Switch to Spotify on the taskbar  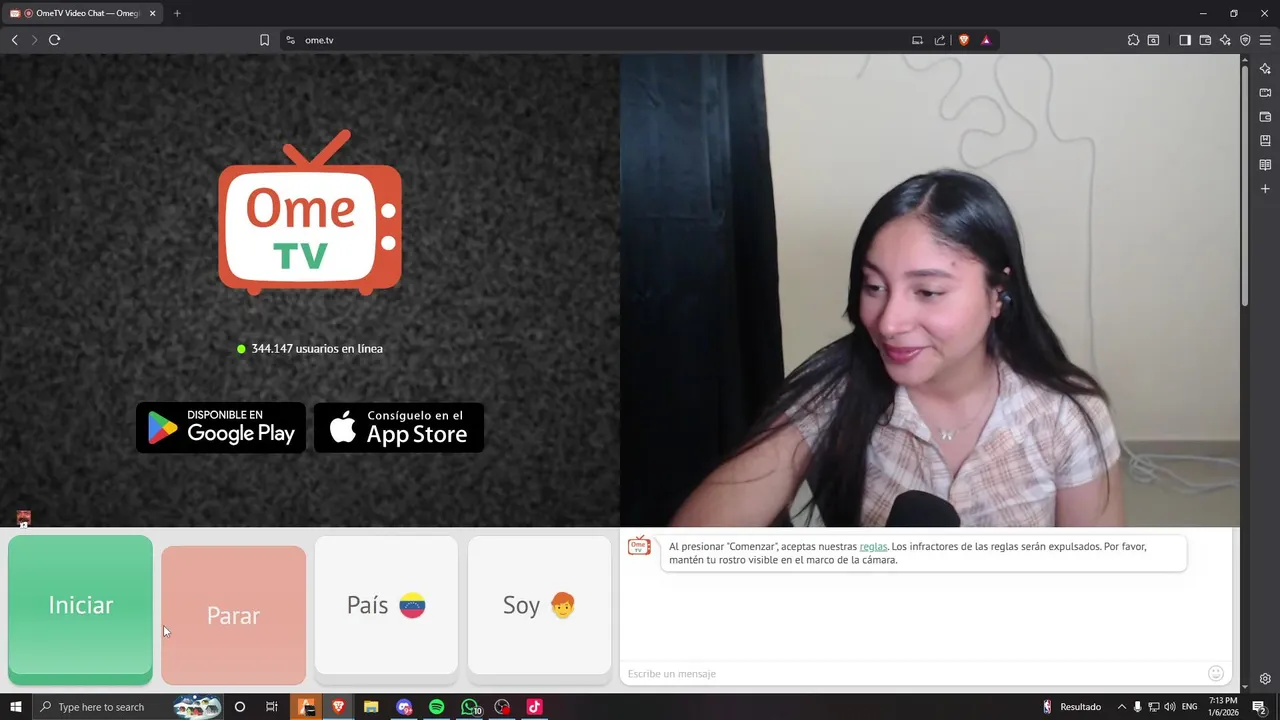pyautogui.click(x=436, y=707)
